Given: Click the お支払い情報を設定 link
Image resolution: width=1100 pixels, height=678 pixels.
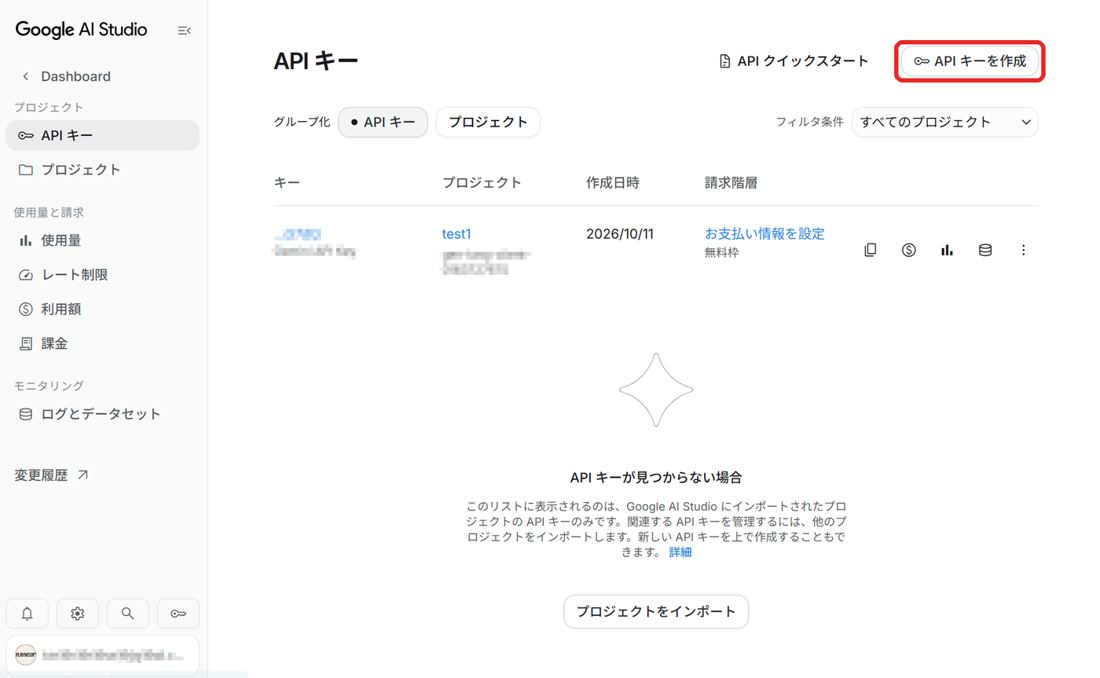Looking at the screenshot, I should (765, 234).
